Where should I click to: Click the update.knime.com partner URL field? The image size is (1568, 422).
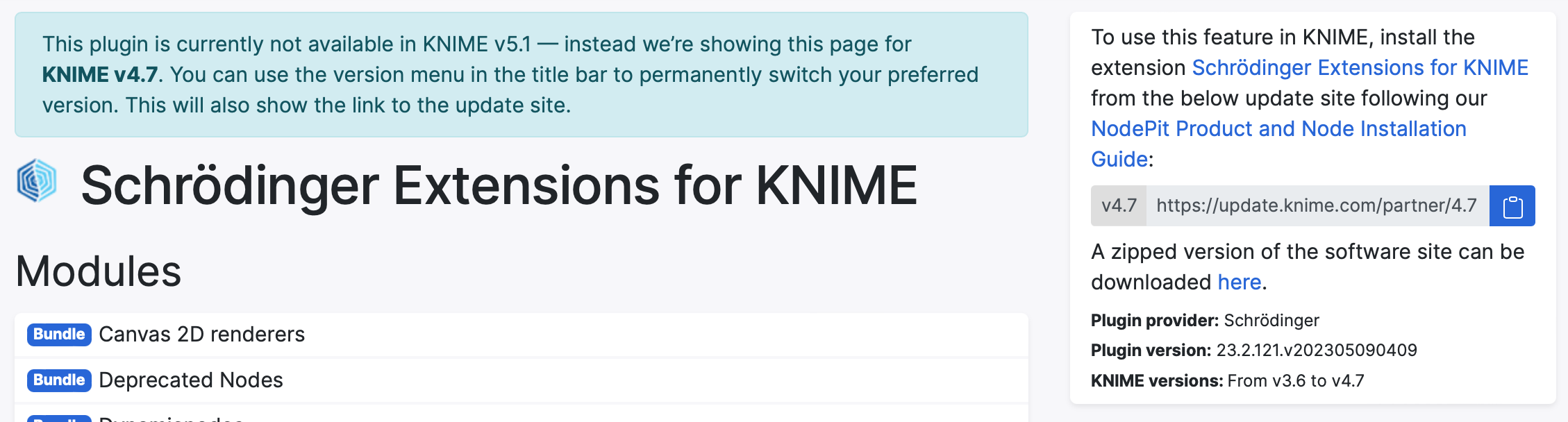coord(1317,206)
